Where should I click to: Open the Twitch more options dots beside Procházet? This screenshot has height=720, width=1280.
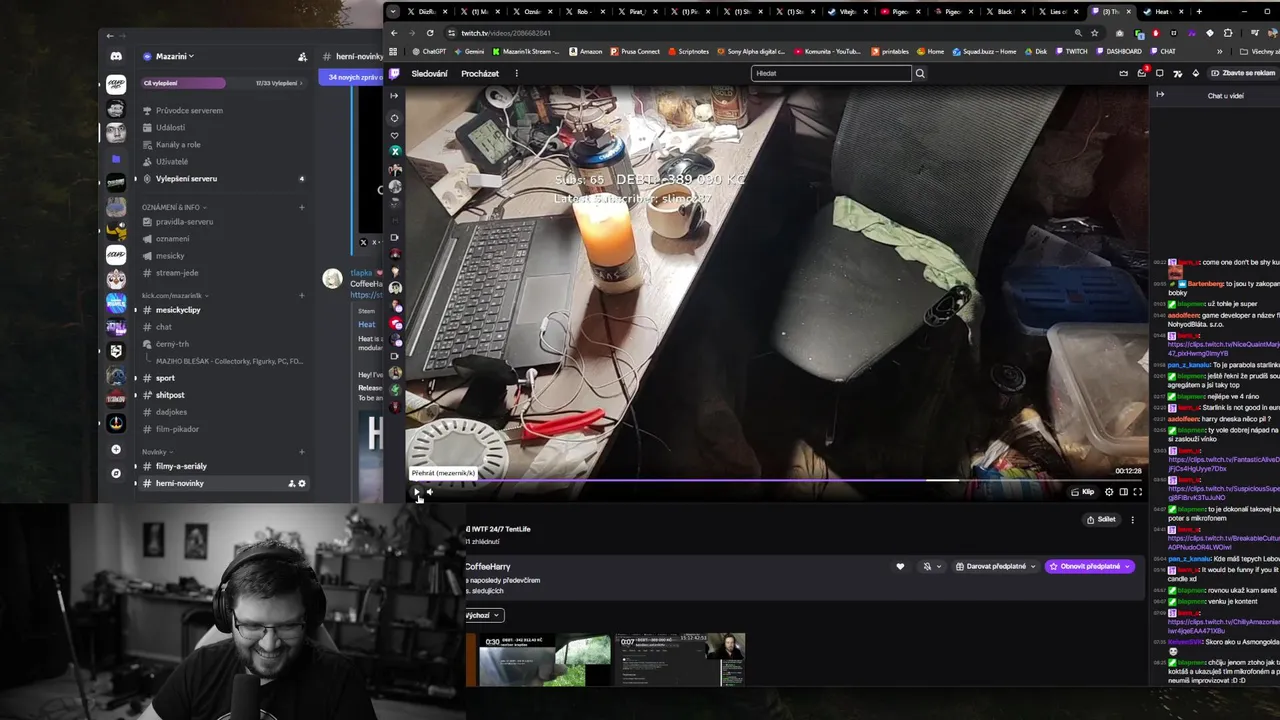pyautogui.click(x=516, y=73)
